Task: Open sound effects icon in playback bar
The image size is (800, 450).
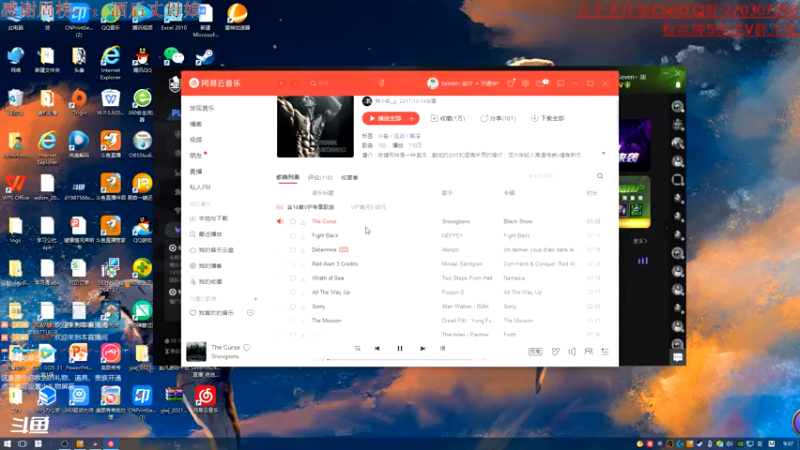Action: click(x=556, y=352)
